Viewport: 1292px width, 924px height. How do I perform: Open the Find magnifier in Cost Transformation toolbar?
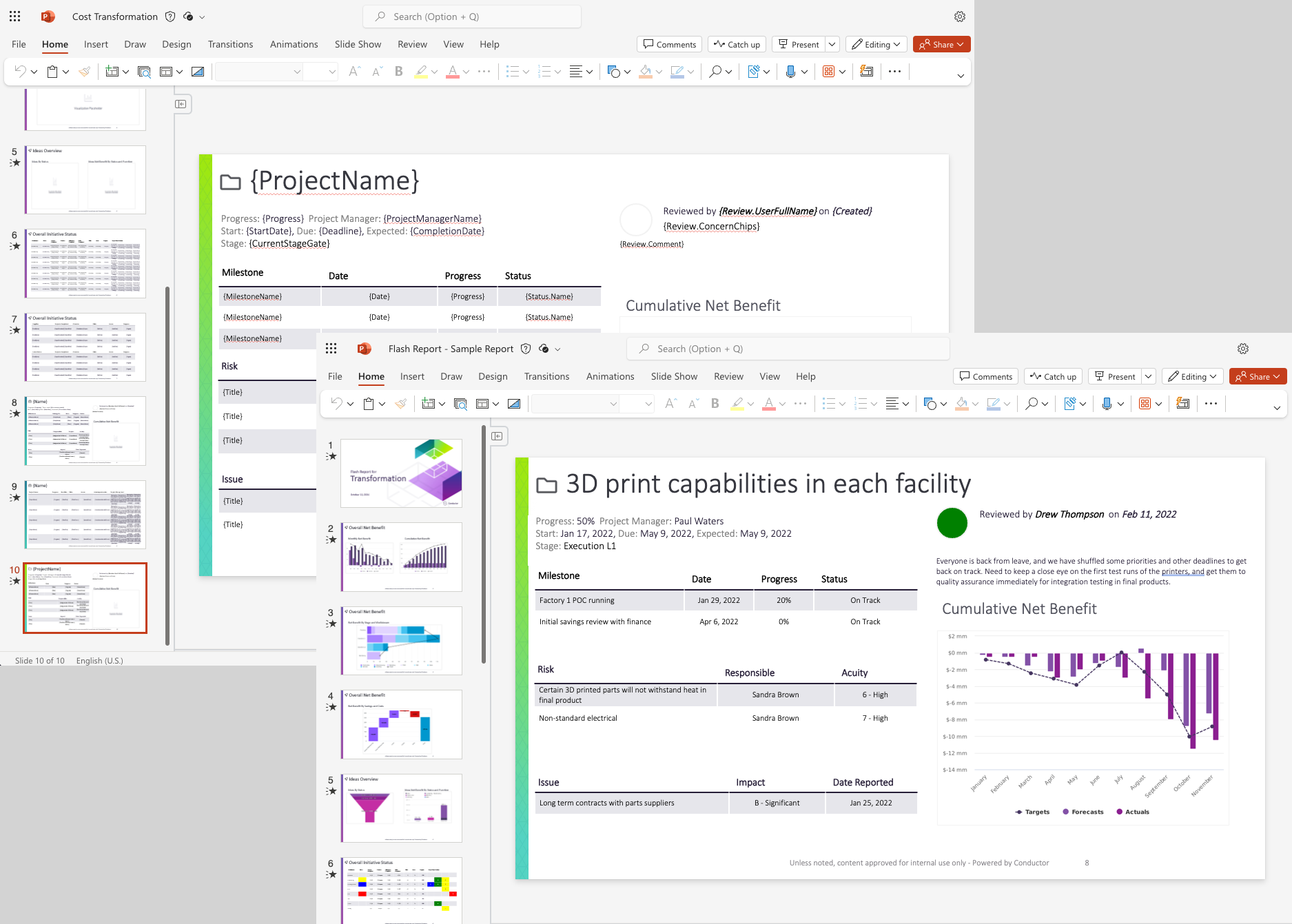tap(715, 72)
